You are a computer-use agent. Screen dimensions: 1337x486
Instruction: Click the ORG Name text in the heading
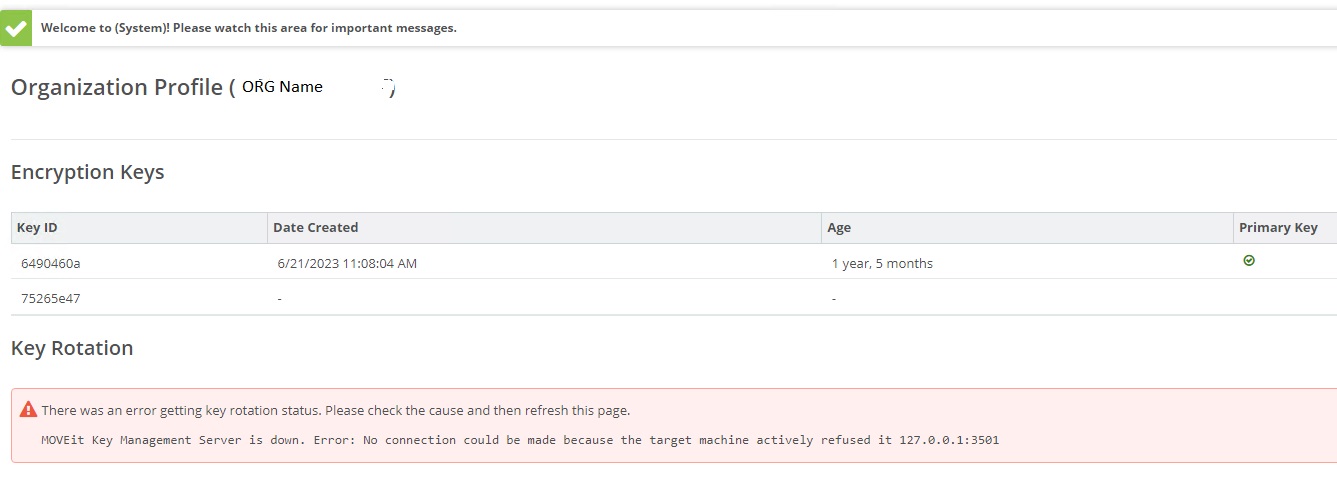282,87
